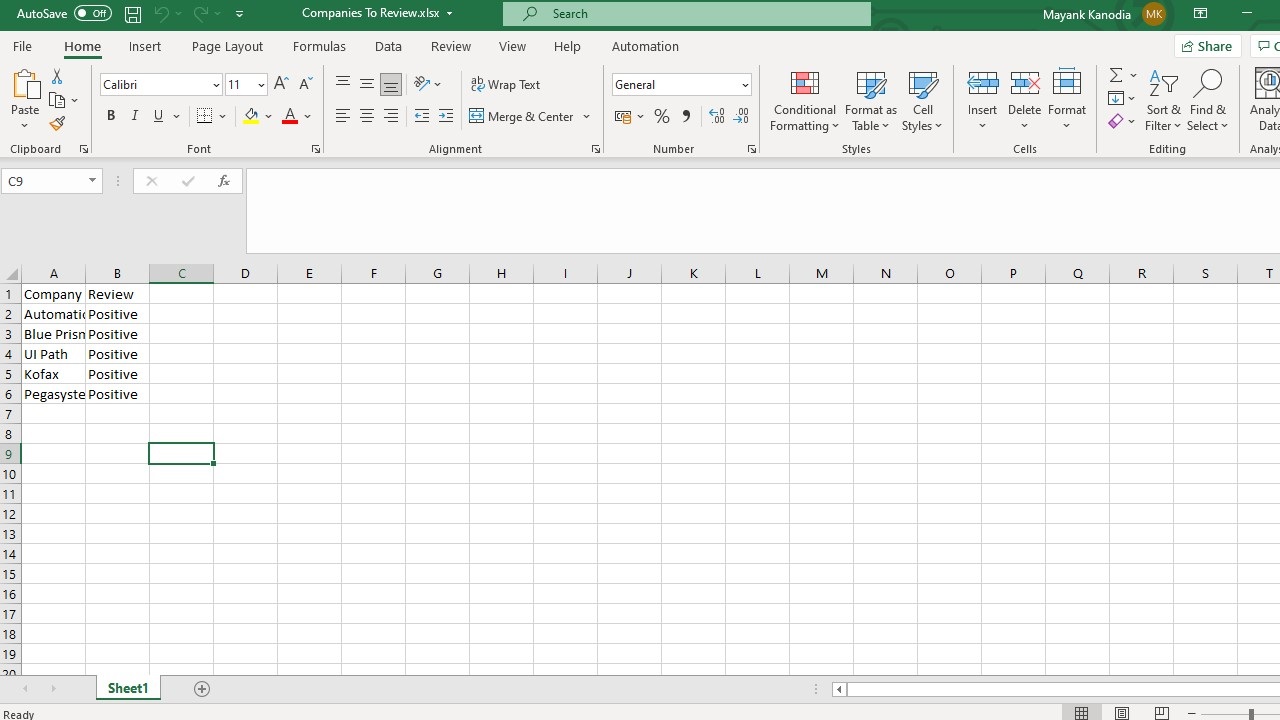
Task: Expand the font name Calibri dropdown
Action: point(216,85)
